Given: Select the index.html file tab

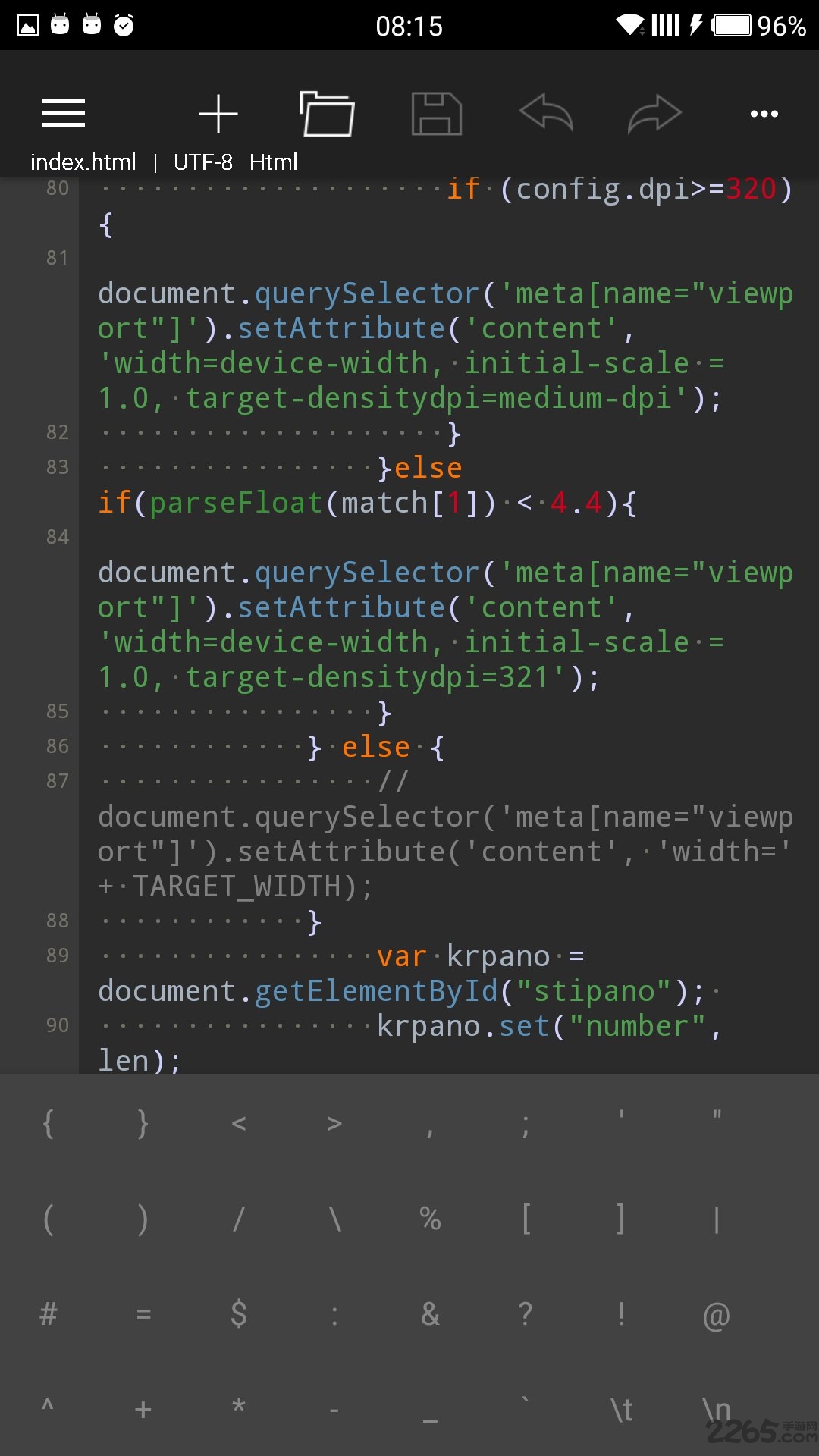Looking at the screenshot, I should [x=83, y=162].
